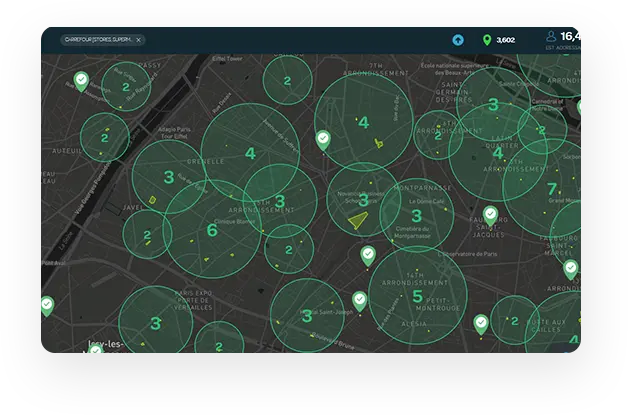Click the small yellow polygon inside the 7th-arrondissement 4-cluster
Image resolution: width=628 pixels, height=415 pixels.
pyautogui.click(x=378, y=143)
